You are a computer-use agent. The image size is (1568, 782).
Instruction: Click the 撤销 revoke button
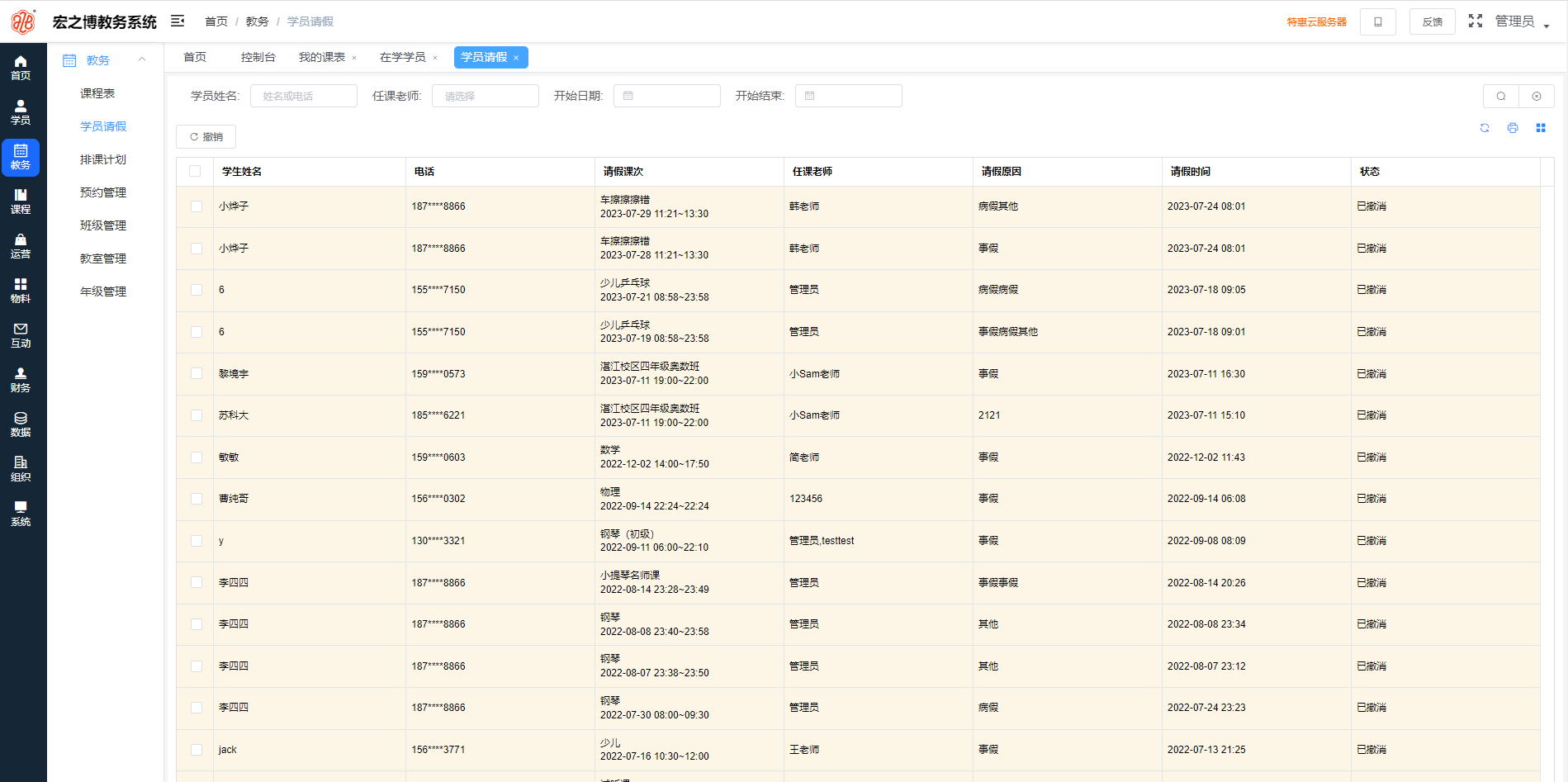click(206, 136)
